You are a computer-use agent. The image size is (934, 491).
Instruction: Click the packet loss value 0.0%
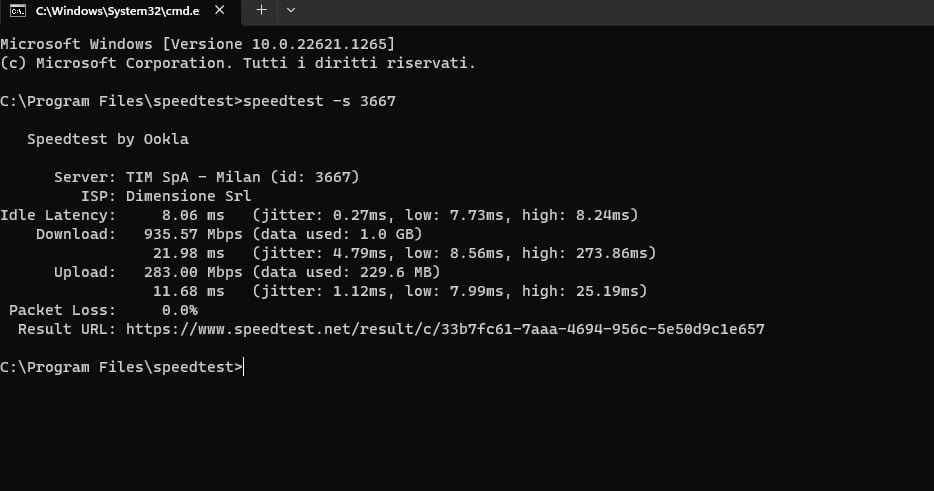179,310
